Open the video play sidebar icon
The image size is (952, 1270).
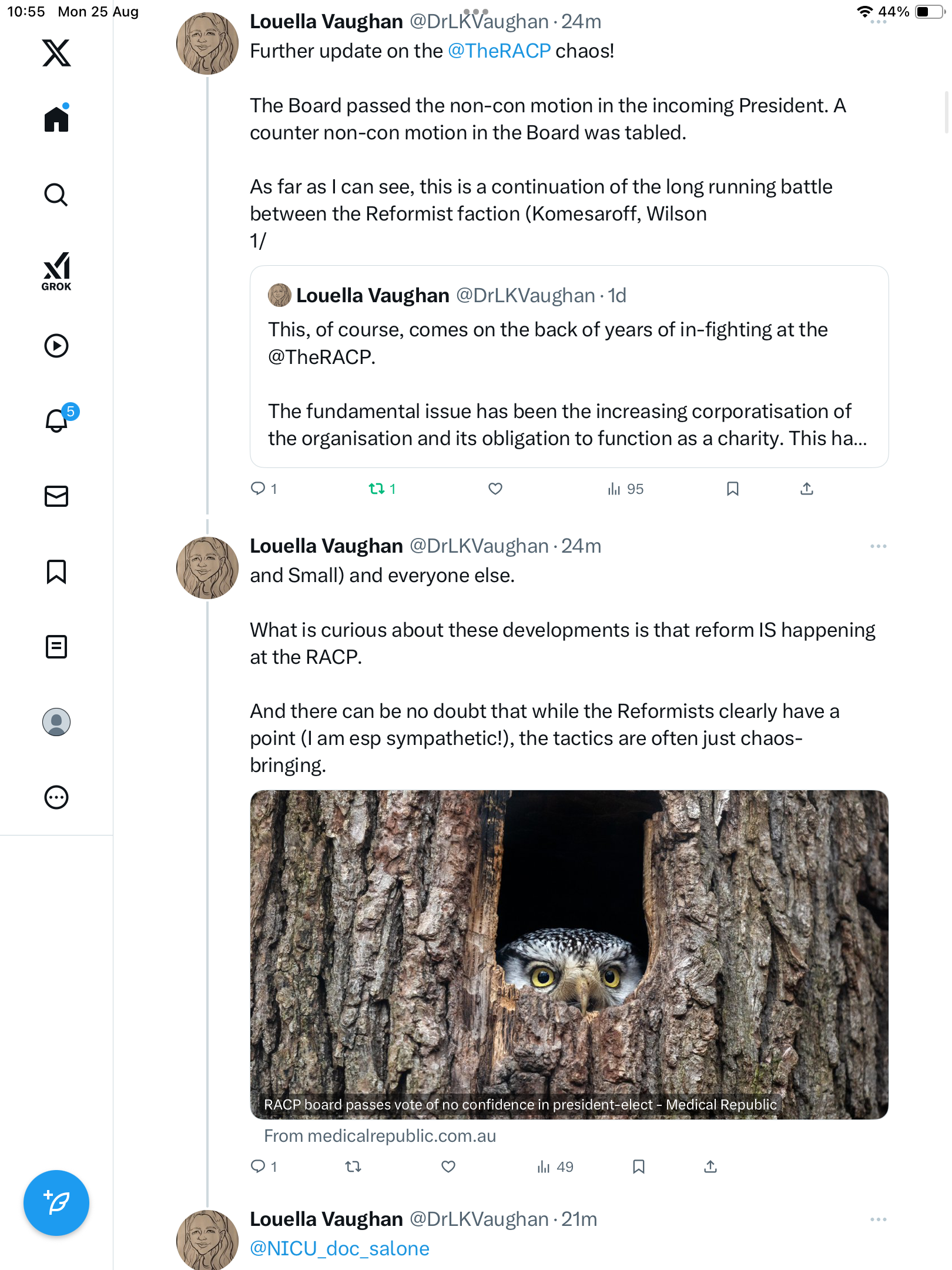(x=56, y=346)
